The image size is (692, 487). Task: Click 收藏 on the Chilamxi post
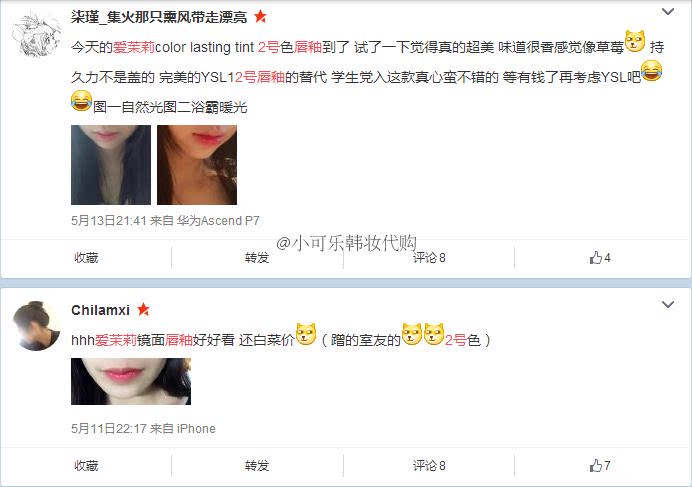click(86, 465)
